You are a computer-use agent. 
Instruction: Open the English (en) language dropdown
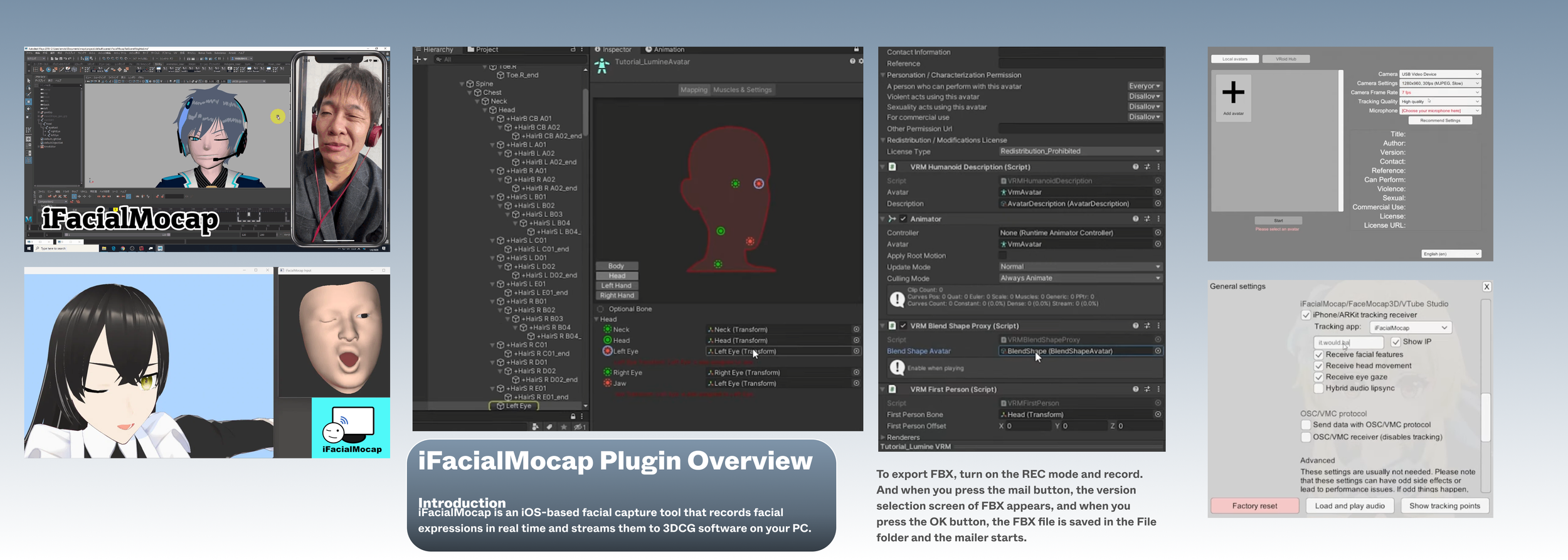point(1451,254)
